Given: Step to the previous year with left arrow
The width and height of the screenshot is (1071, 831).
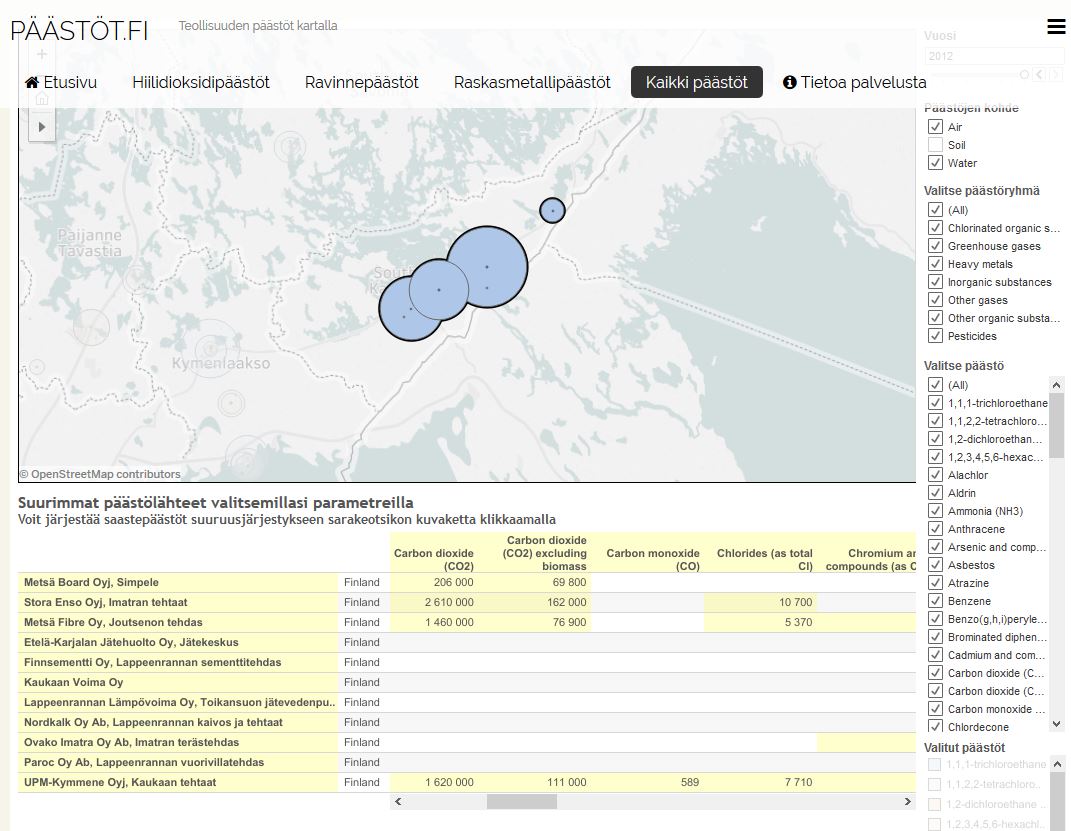Looking at the screenshot, I should tap(1040, 75).
